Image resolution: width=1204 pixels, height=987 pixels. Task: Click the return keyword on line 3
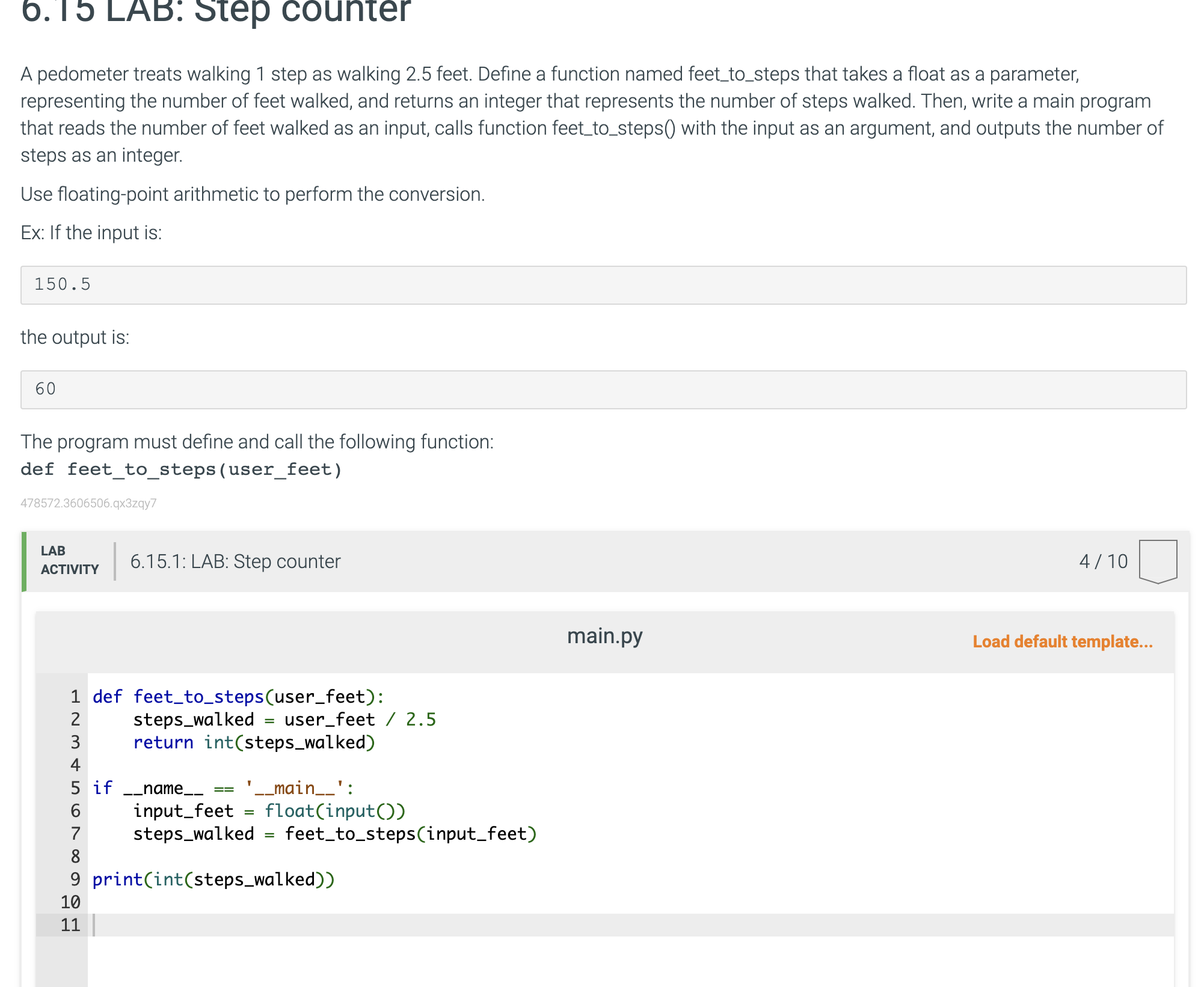(x=163, y=742)
